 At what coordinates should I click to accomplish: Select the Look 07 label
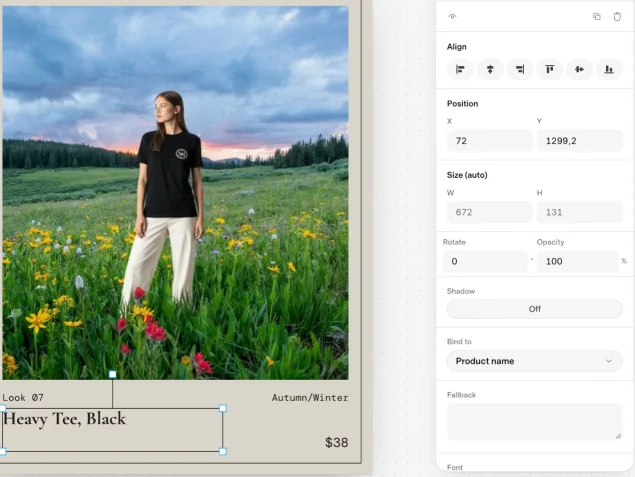pyautogui.click(x=23, y=398)
